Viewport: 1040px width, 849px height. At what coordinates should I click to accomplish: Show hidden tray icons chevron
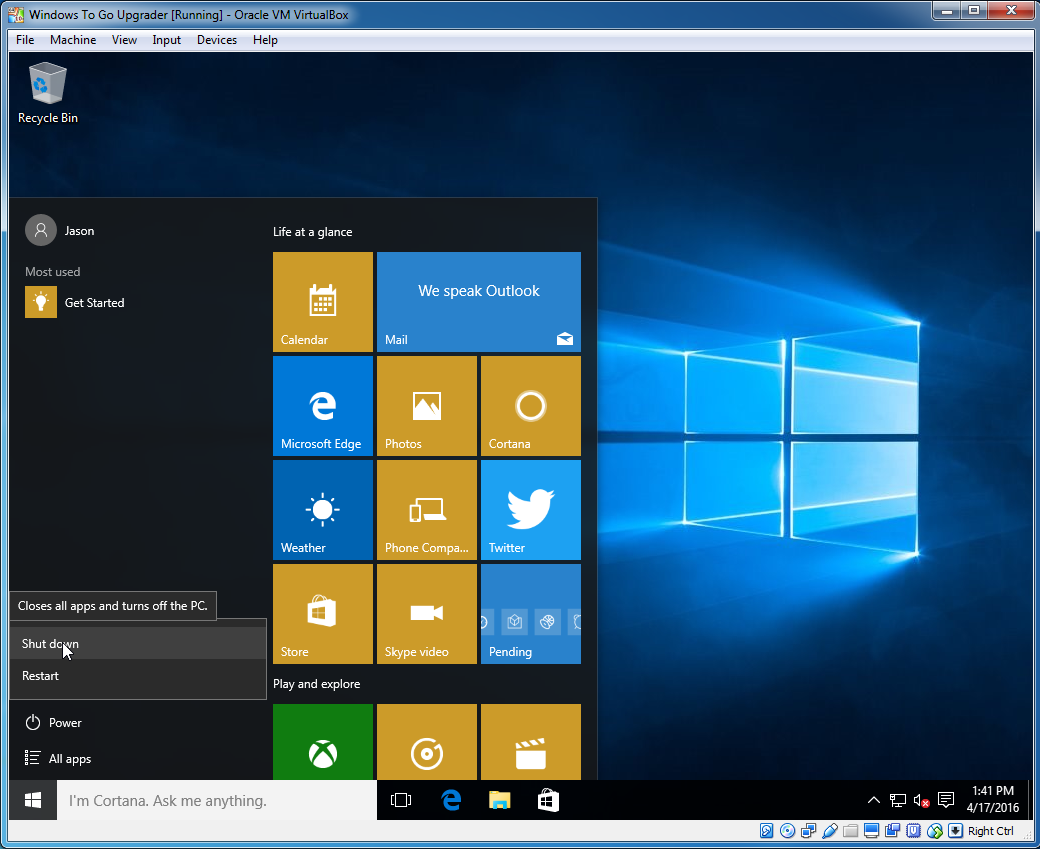tap(874, 801)
